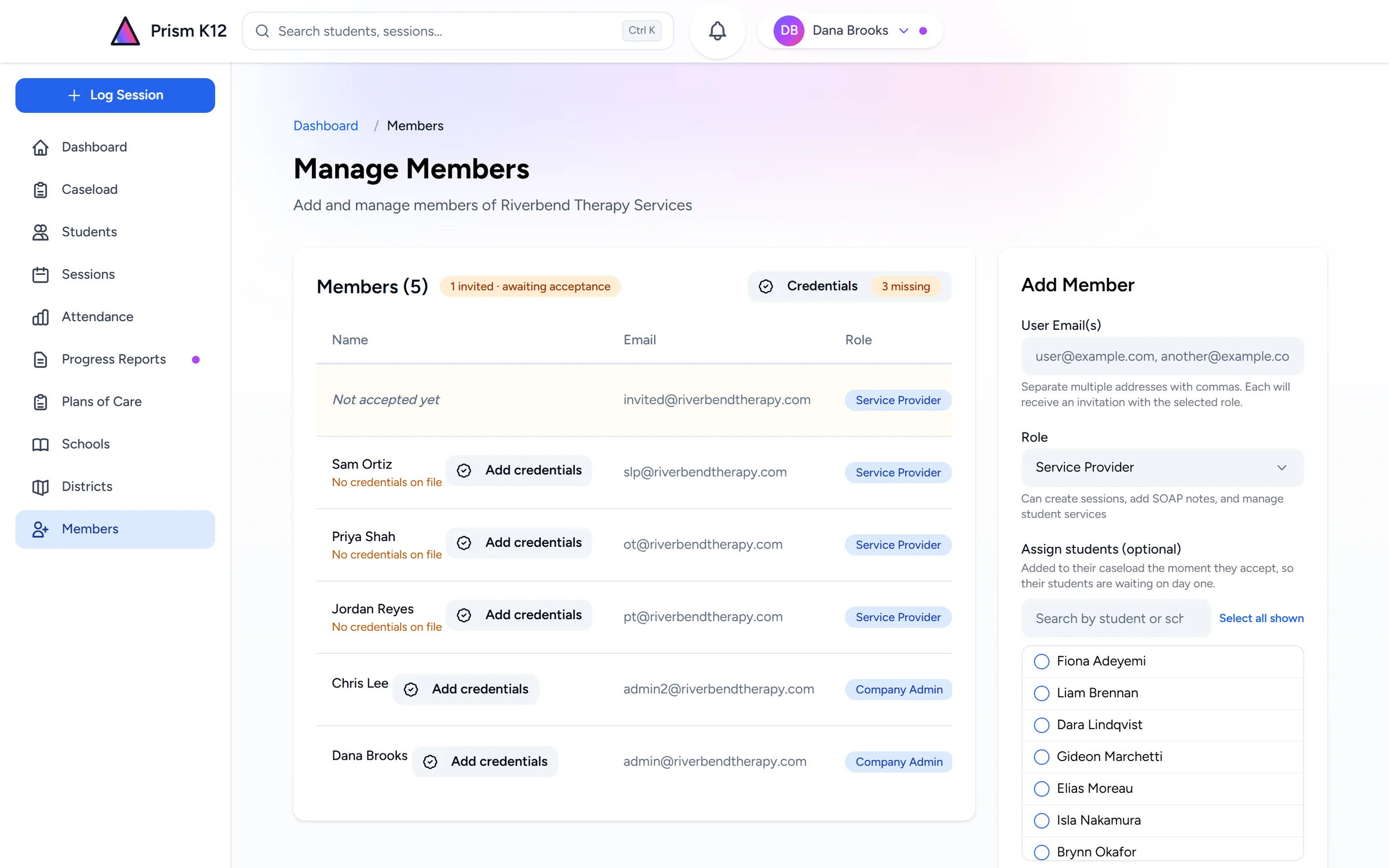Open the Role dropdown showing Service Provider
The width and height of the screenshot is (1389, 868).
[1162, 468]
